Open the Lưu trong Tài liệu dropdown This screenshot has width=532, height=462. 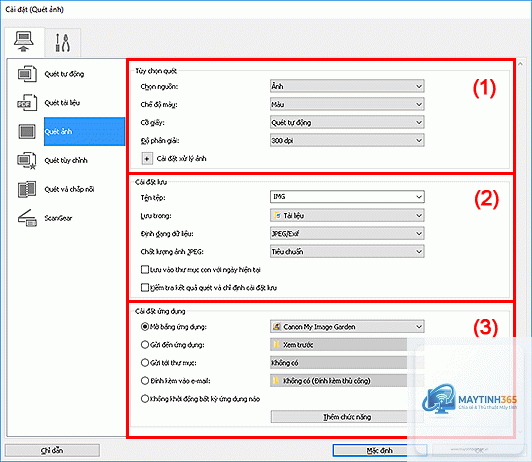click(x=347, y=215)
